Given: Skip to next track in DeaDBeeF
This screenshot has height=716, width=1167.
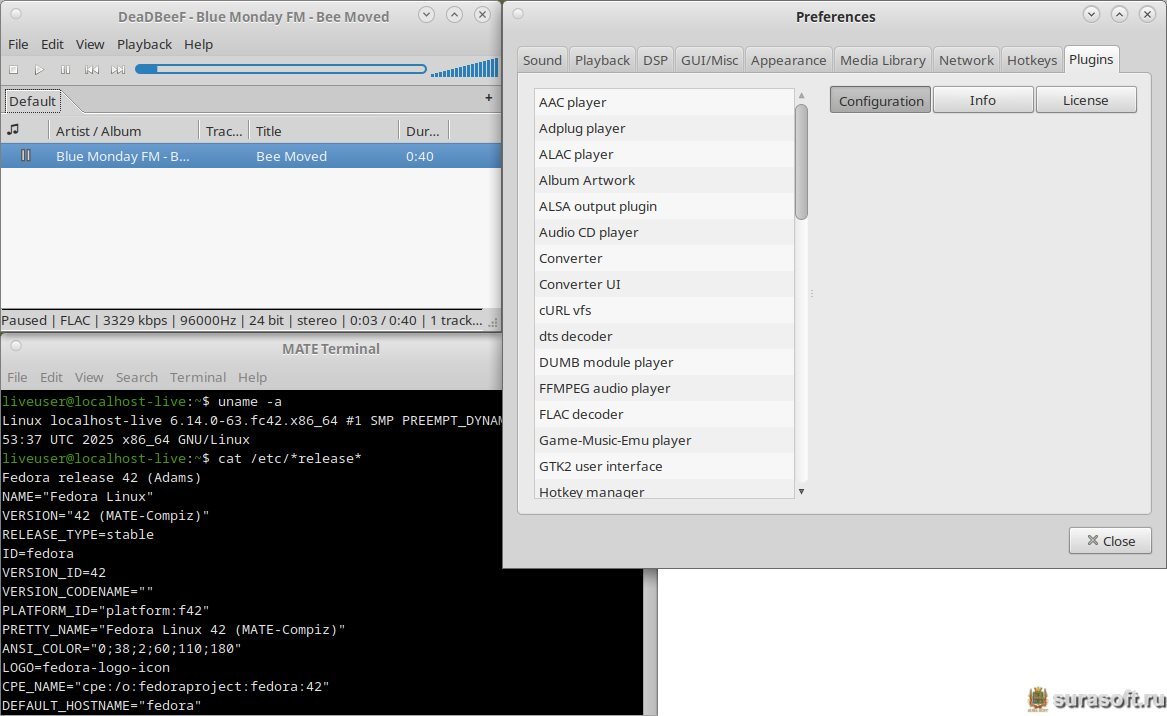Looking at the screenshot, I should click(x=118, y=70).
